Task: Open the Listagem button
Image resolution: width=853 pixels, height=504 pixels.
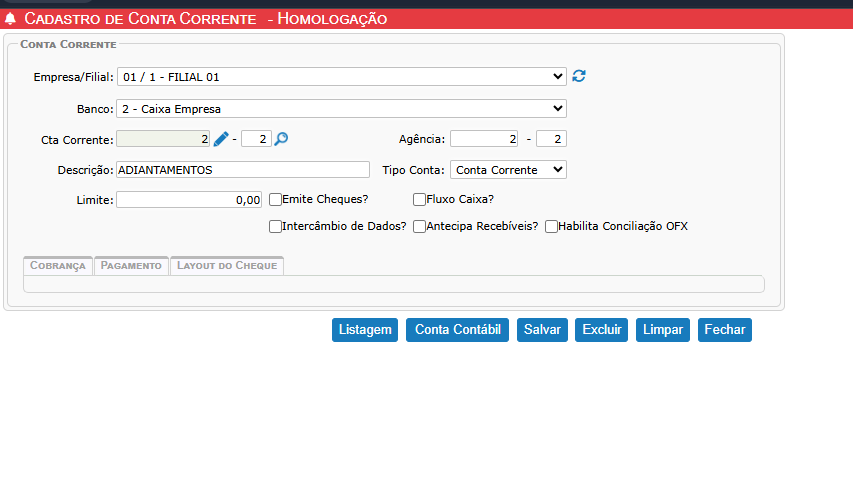Action: [x=365, y=330]
